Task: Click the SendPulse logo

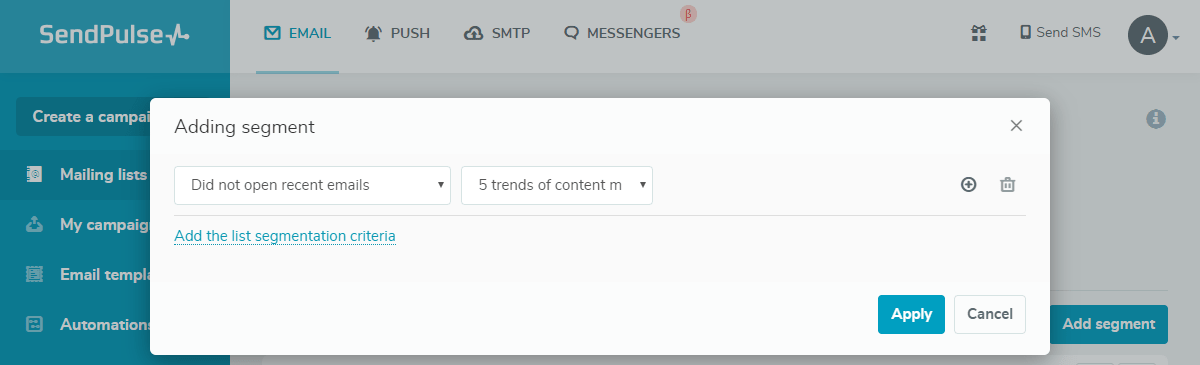Action: point(114,35)
